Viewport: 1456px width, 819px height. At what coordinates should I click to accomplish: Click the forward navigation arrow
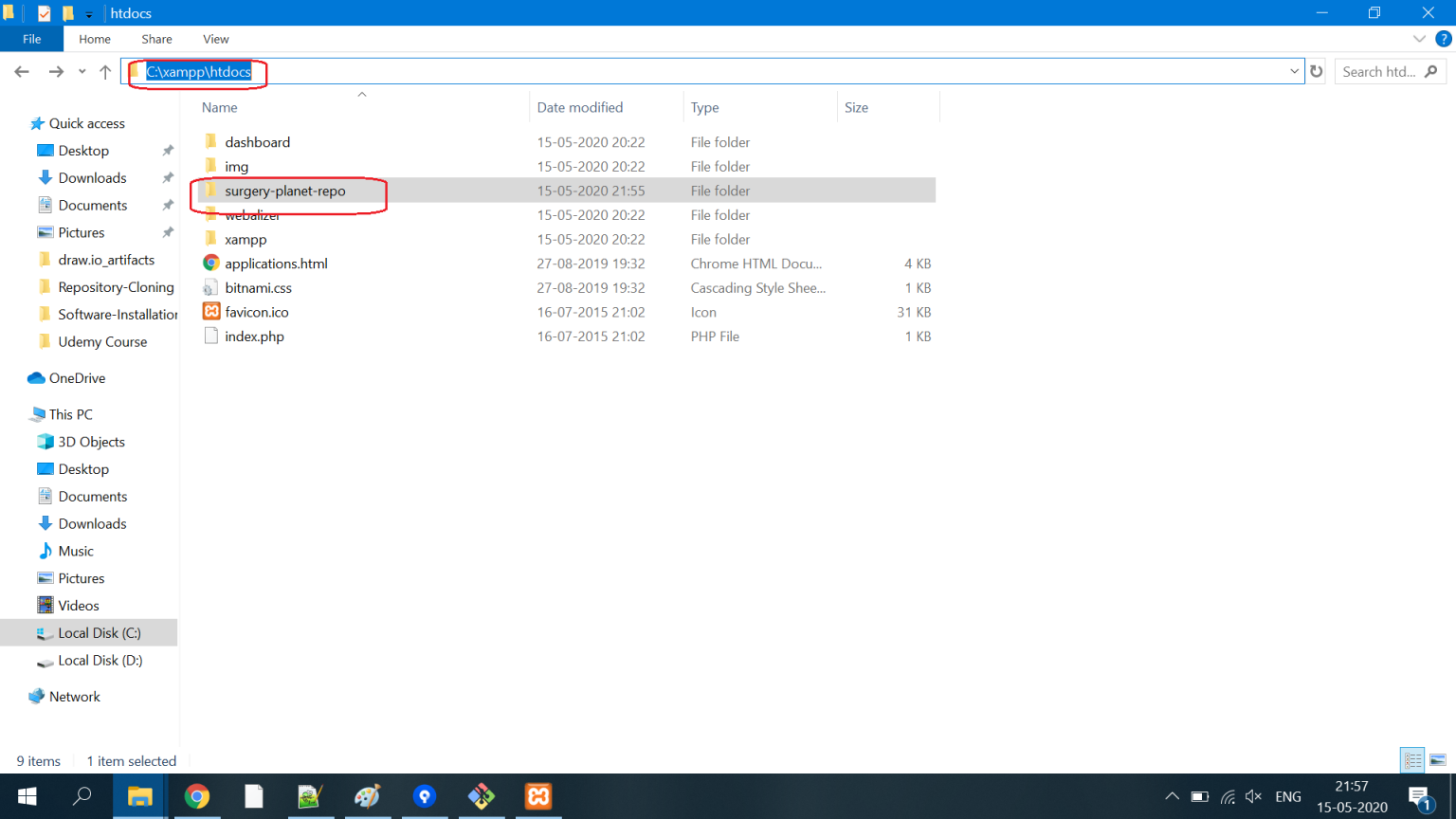(56, 71)
